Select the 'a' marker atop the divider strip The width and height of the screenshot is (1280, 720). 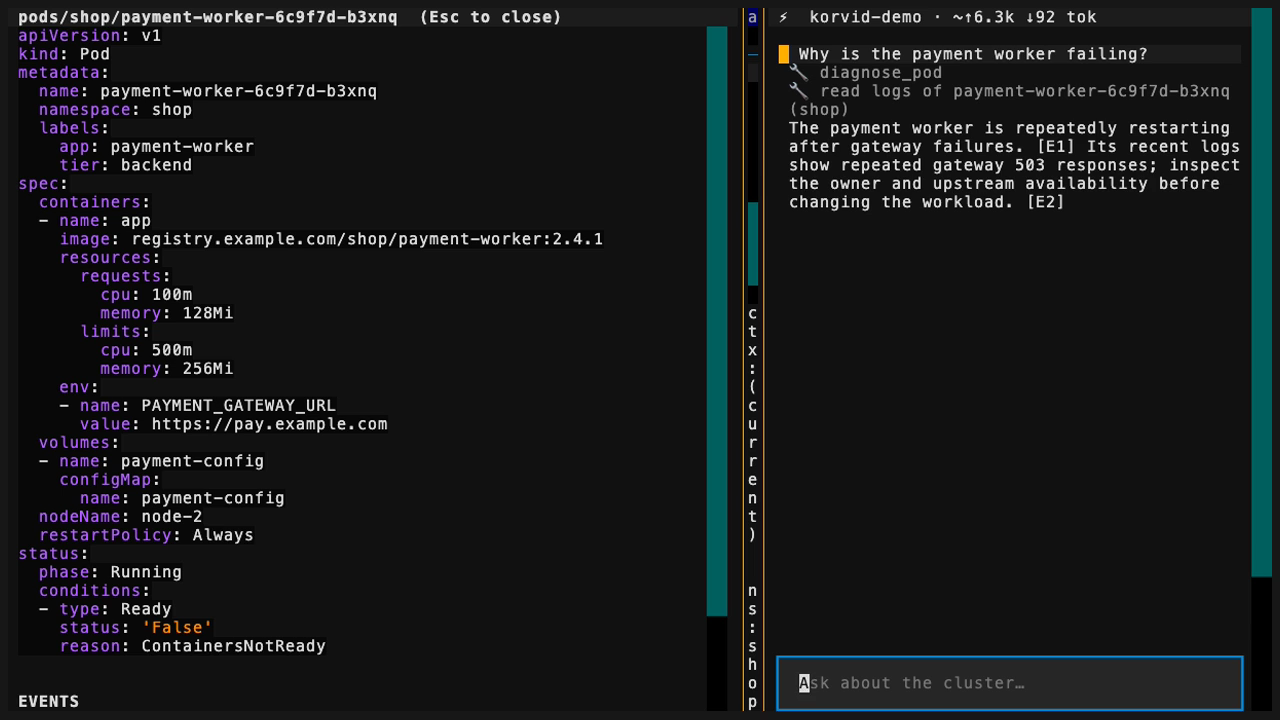pyautogui.click(x=753, y=17)
